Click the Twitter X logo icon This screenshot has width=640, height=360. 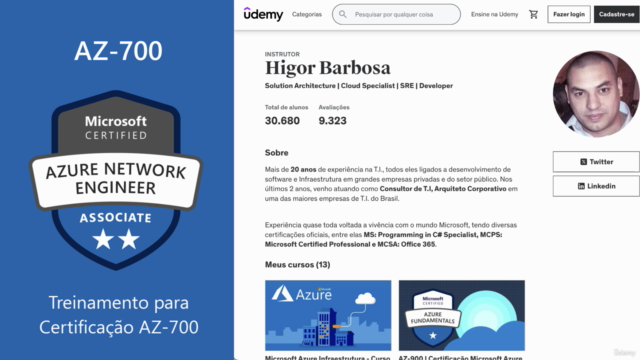tap(584, 162)
